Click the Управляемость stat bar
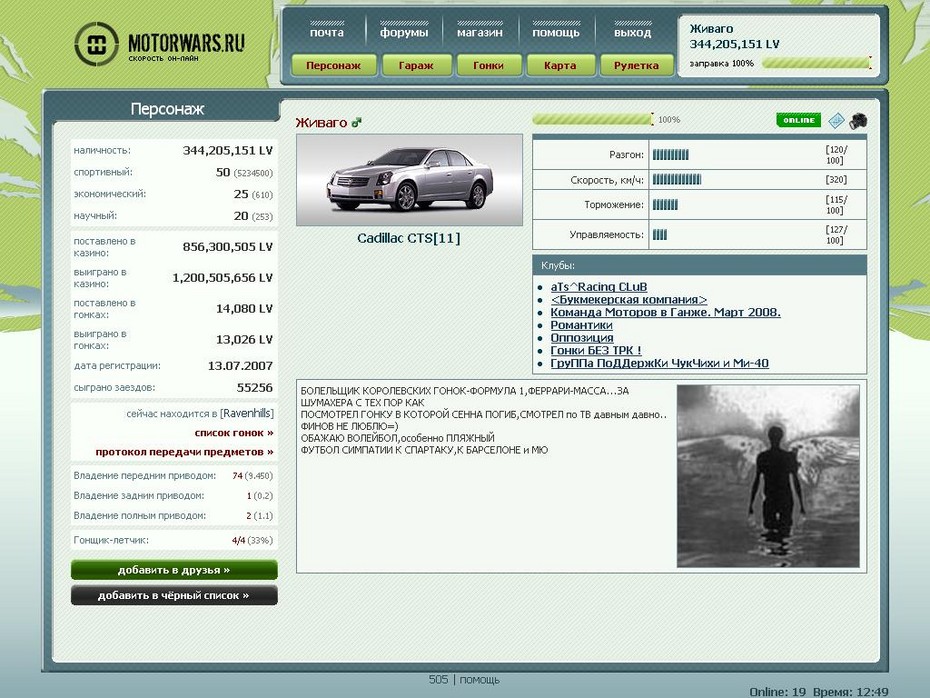This screenshot has height=698, width=930. coord(660,235)
